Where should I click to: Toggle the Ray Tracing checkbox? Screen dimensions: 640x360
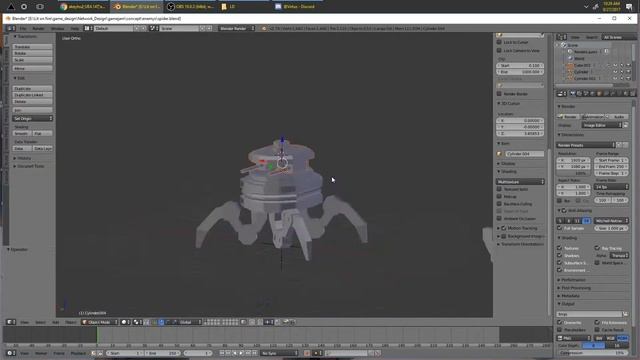[597, 248]
